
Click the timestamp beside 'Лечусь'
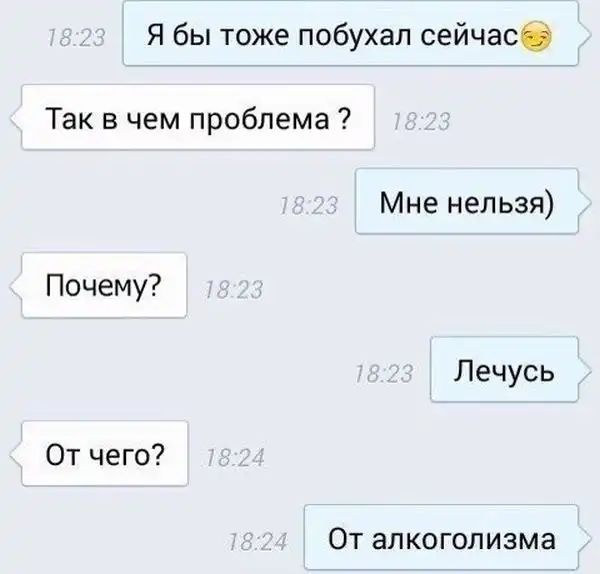(x=384, y=374)
